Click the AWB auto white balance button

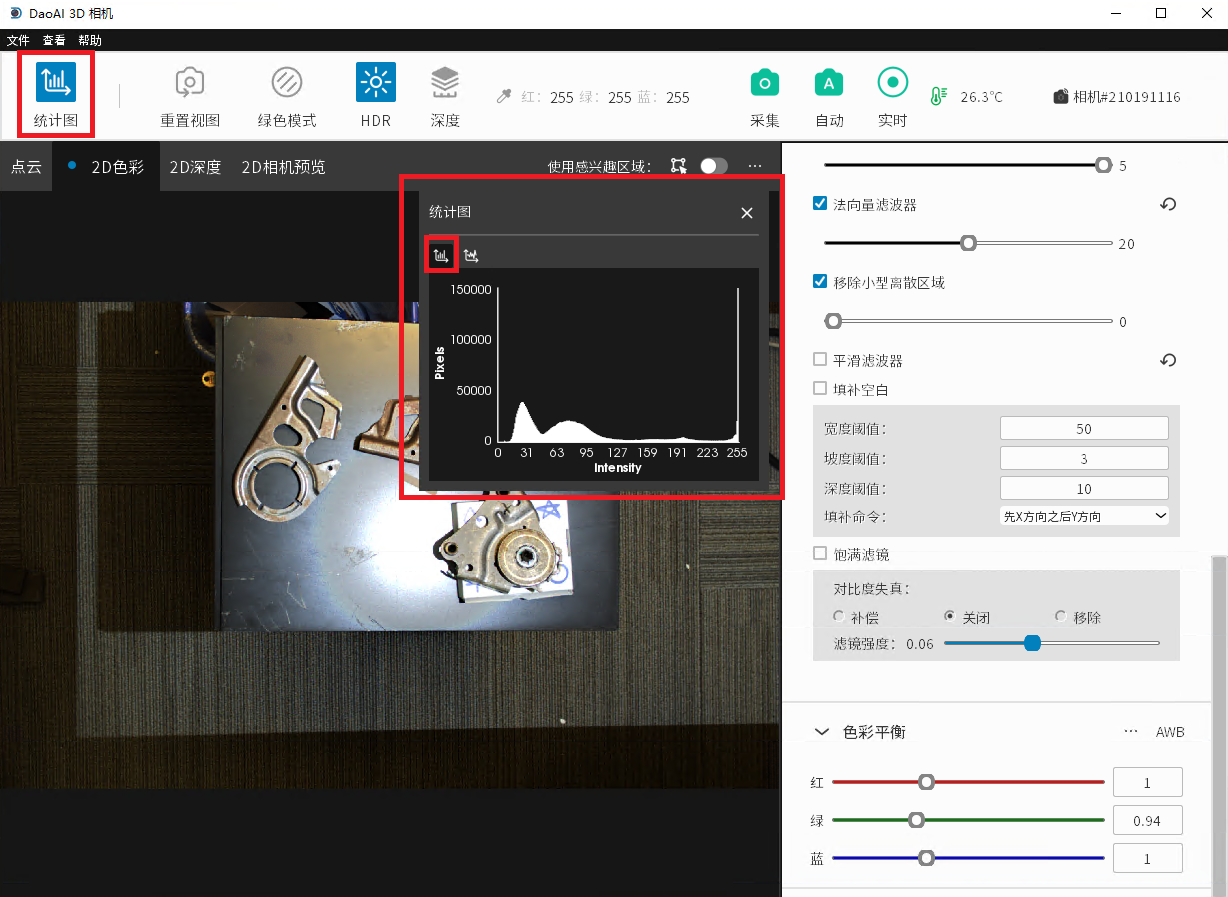coord(1170,732)
